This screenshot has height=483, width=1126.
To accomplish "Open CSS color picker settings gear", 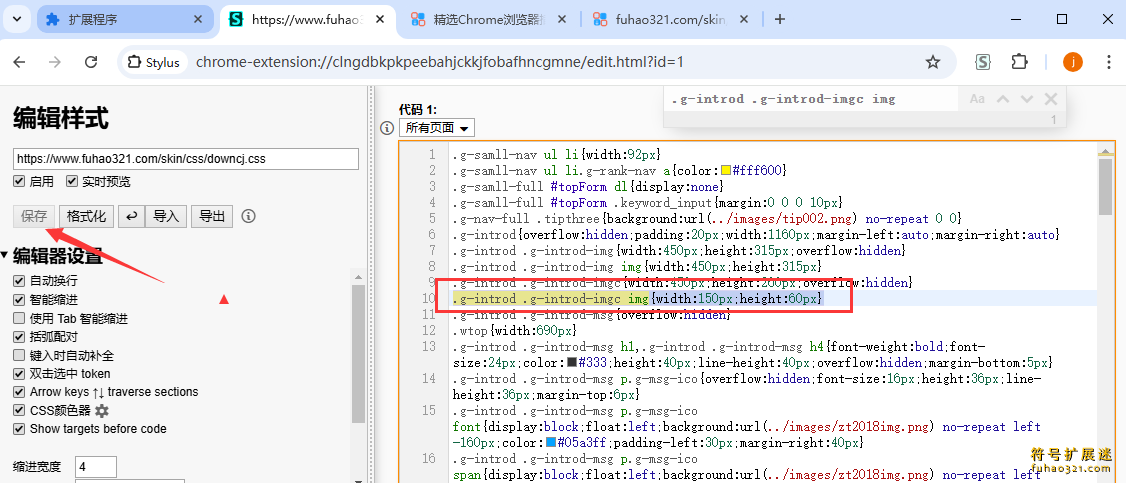I will click(x=102, y=411).
